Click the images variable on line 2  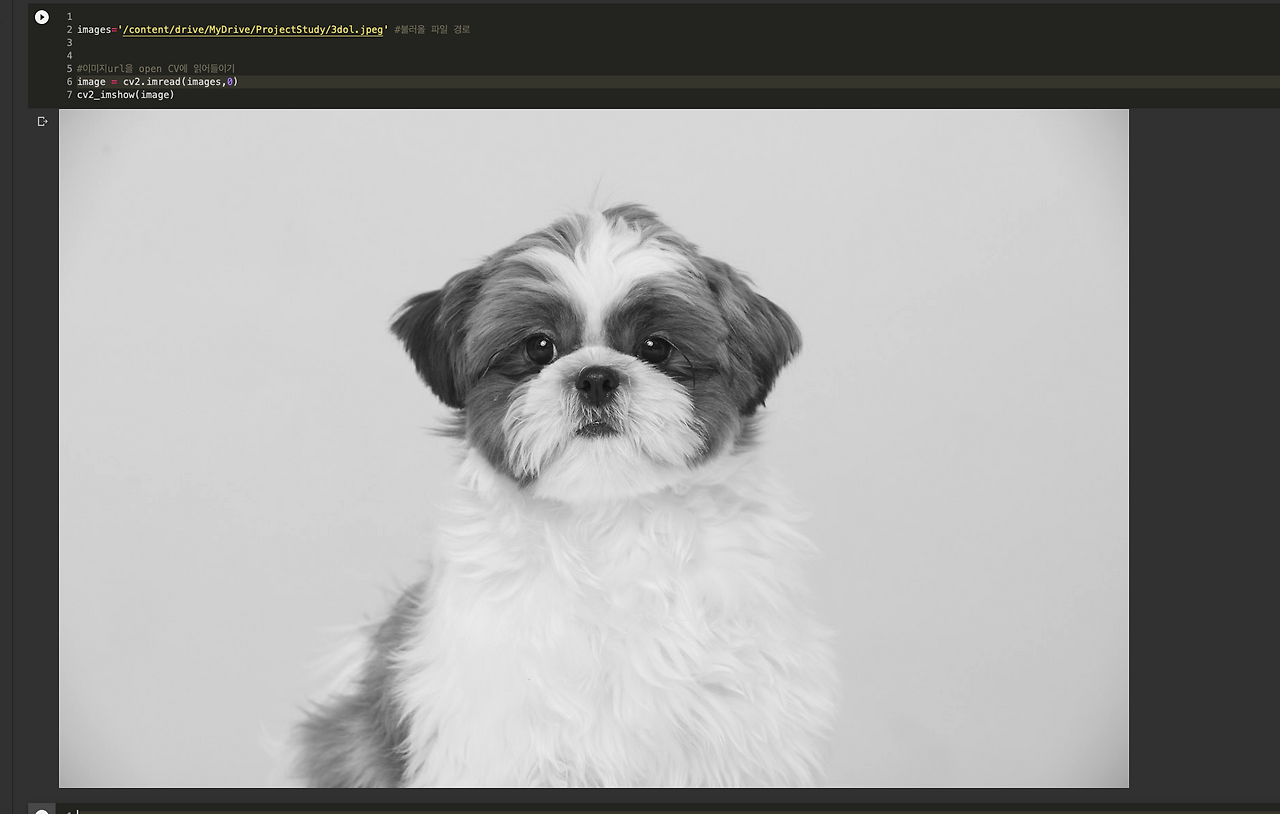click(x=92, y=29)
